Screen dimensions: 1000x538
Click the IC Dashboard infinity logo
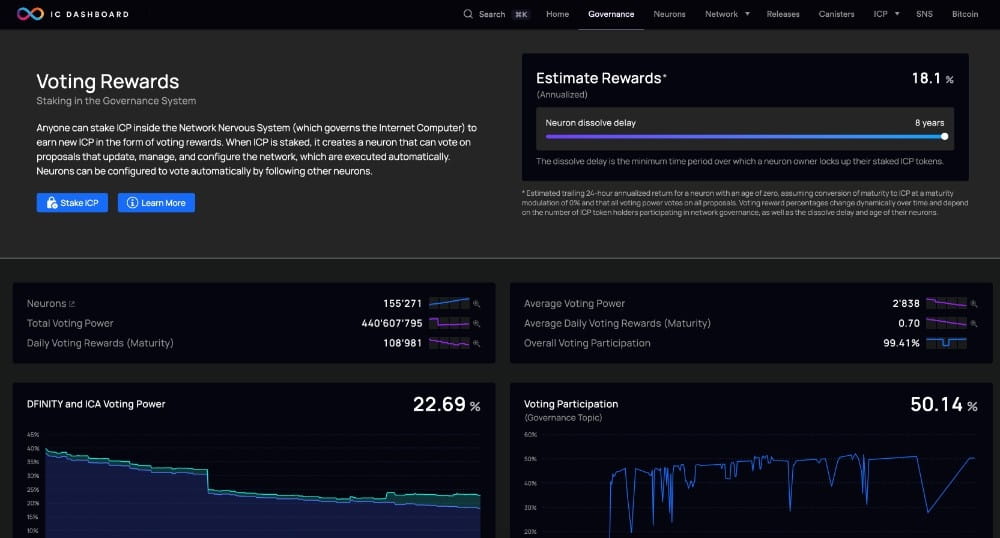[x=31, y=14]
